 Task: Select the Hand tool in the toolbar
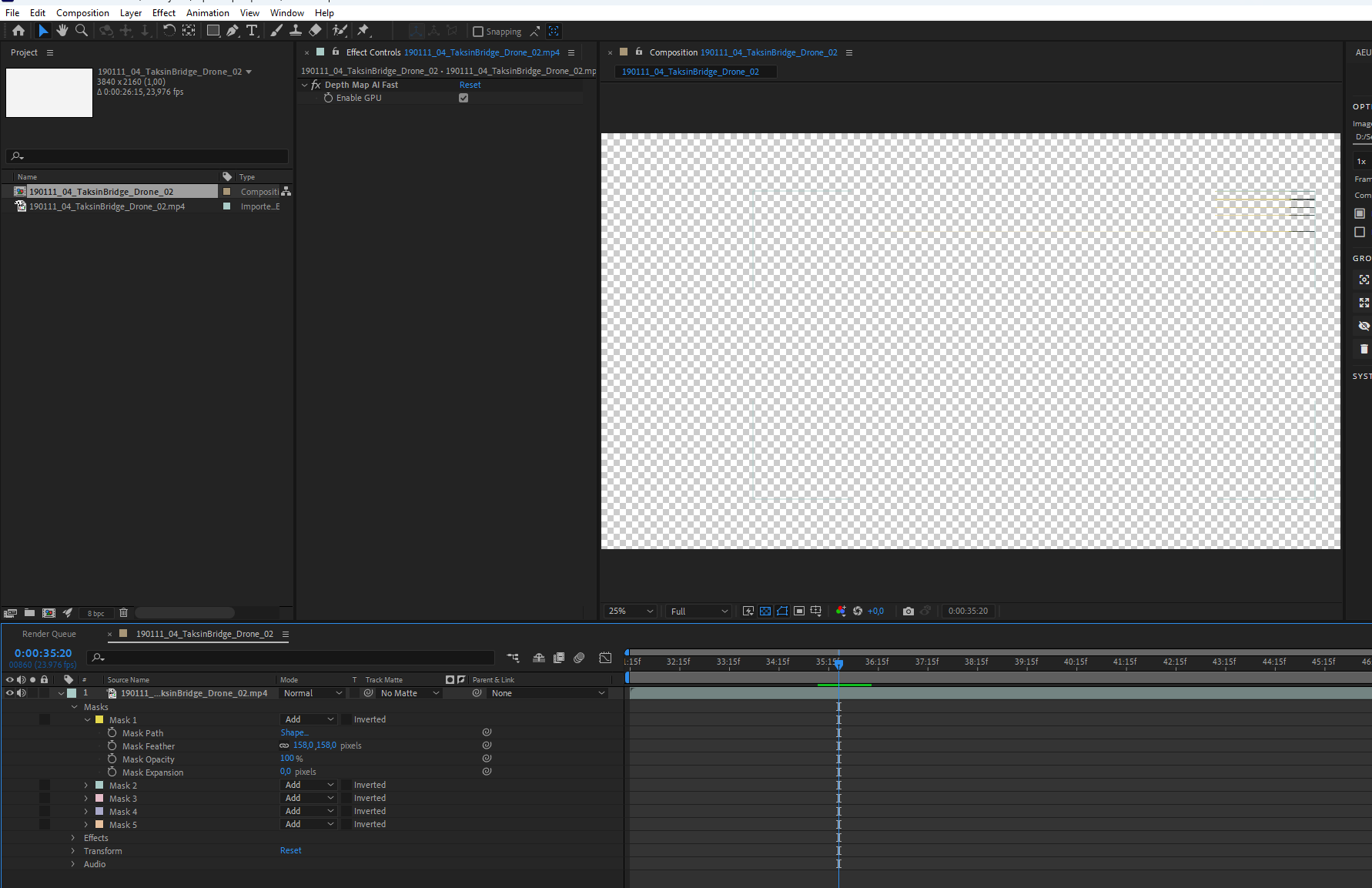pyautogui.click(x=62, y=30)
